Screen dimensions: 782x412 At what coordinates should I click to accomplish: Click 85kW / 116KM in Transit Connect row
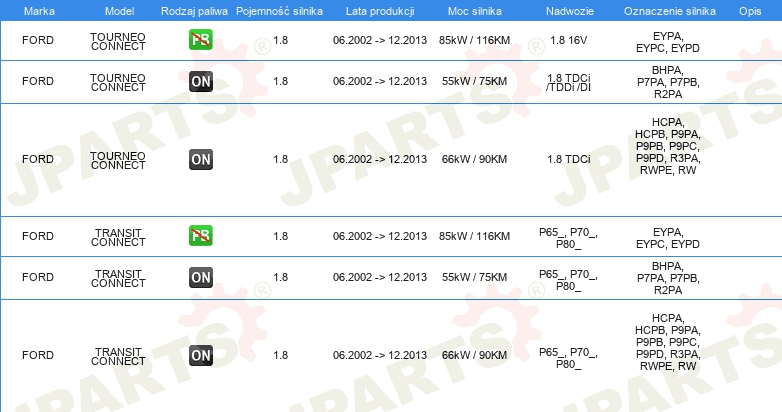tap(474, 236)
